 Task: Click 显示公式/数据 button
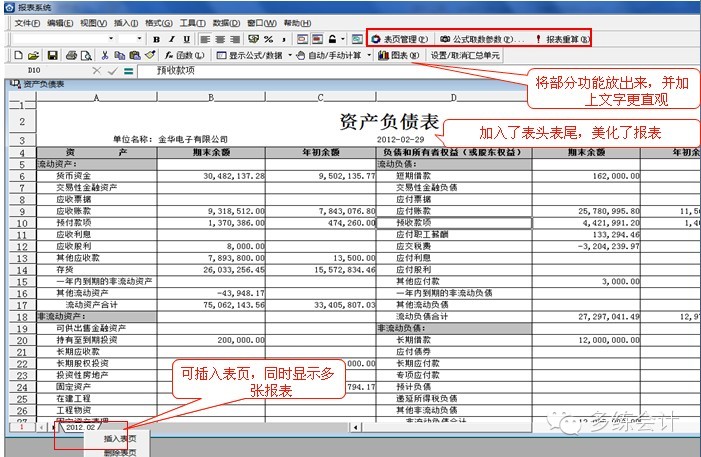(249, 55)
